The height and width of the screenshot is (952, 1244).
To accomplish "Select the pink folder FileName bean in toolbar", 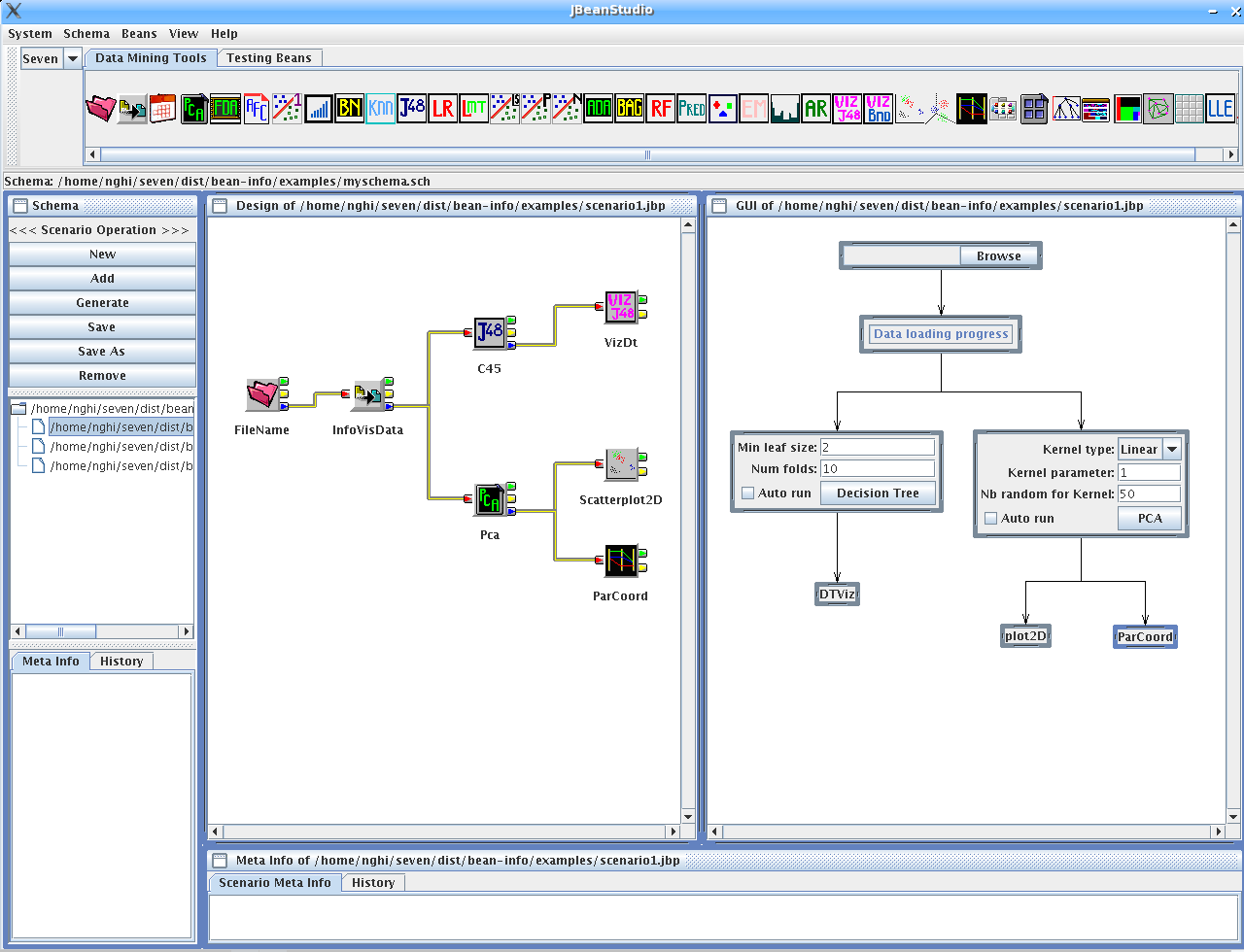I will pyautogui.click(x=100, y=108).
